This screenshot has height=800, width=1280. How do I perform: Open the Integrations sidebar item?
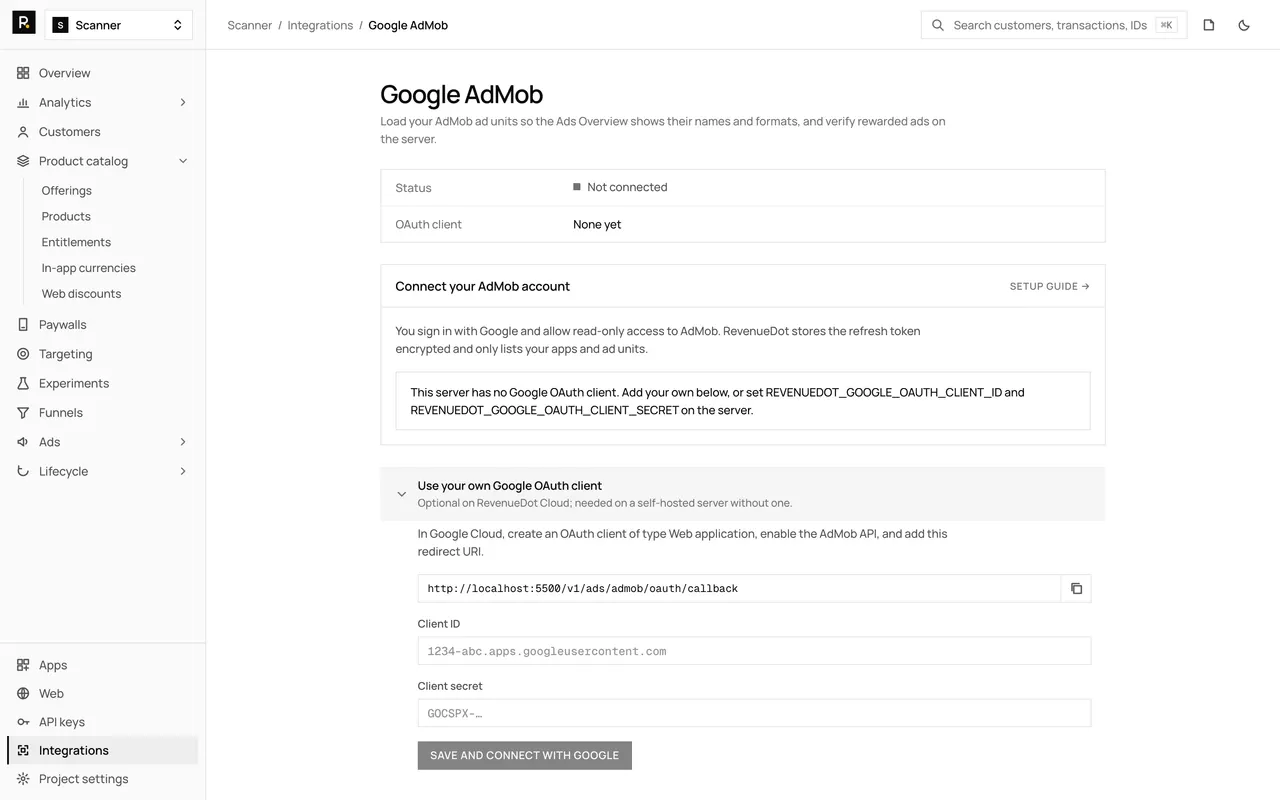point(102,751)
